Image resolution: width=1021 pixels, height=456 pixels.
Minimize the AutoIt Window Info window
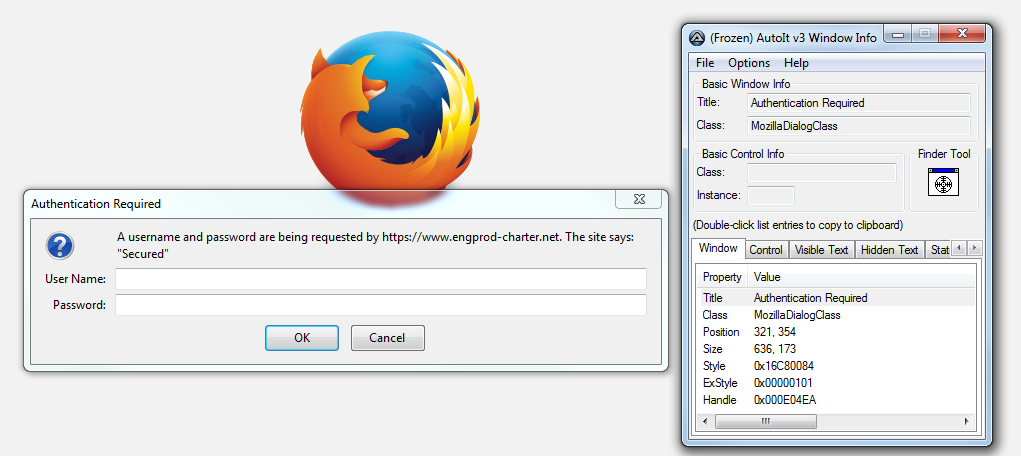tap(899, 35)
